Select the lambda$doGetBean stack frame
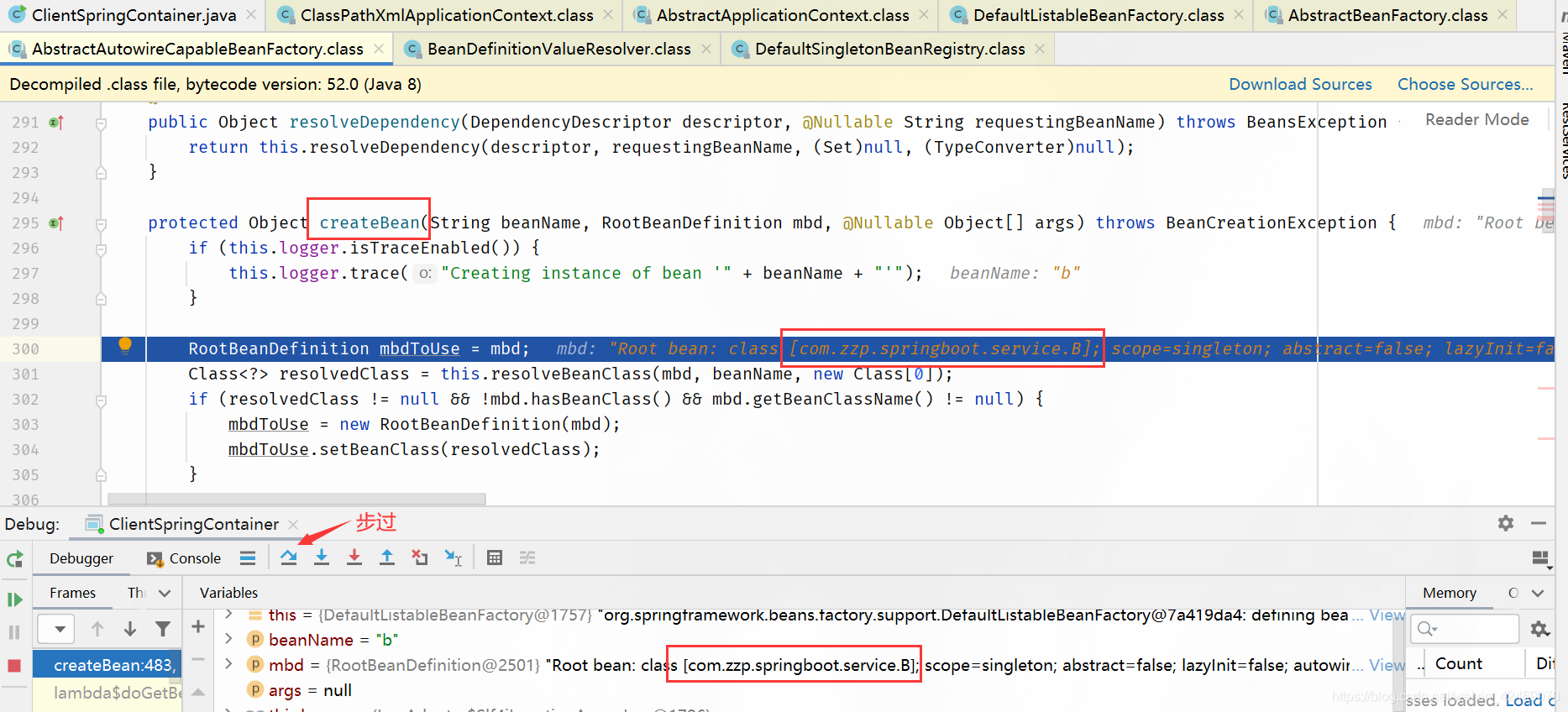Viewport: 1568px width, 712px height. click(107, 693)
